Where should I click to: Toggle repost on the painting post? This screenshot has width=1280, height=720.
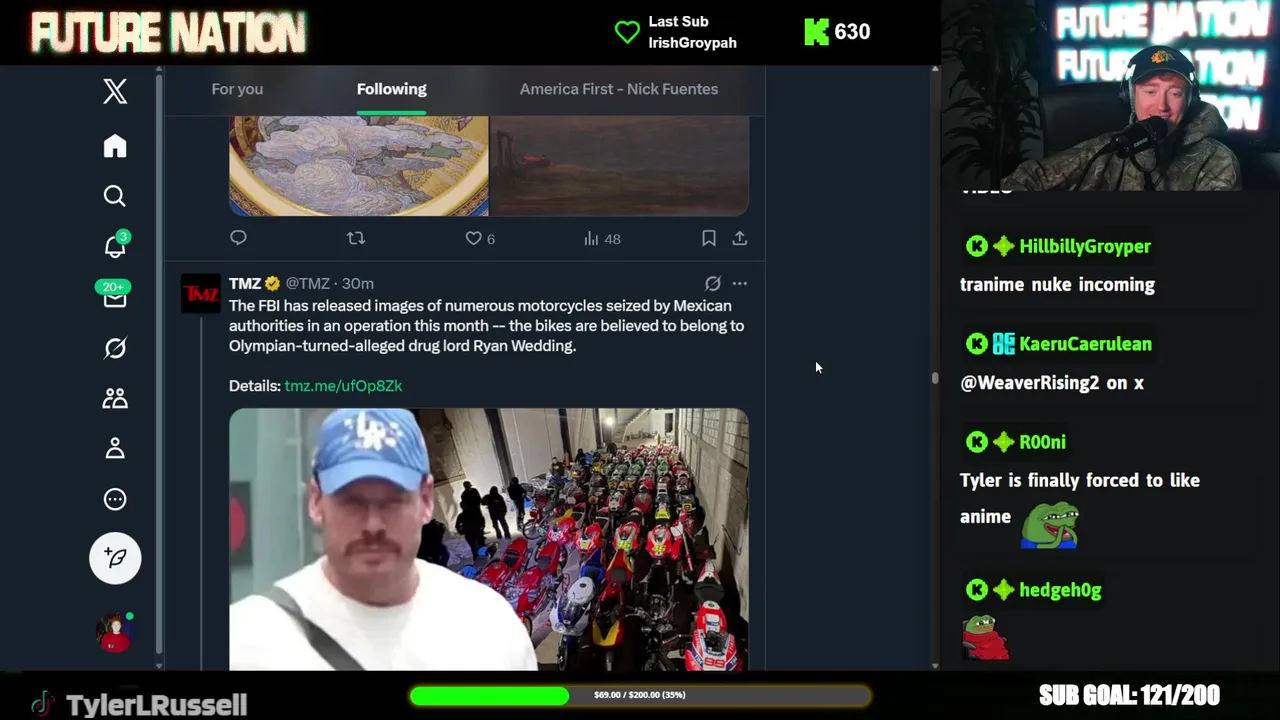(356, 238)
